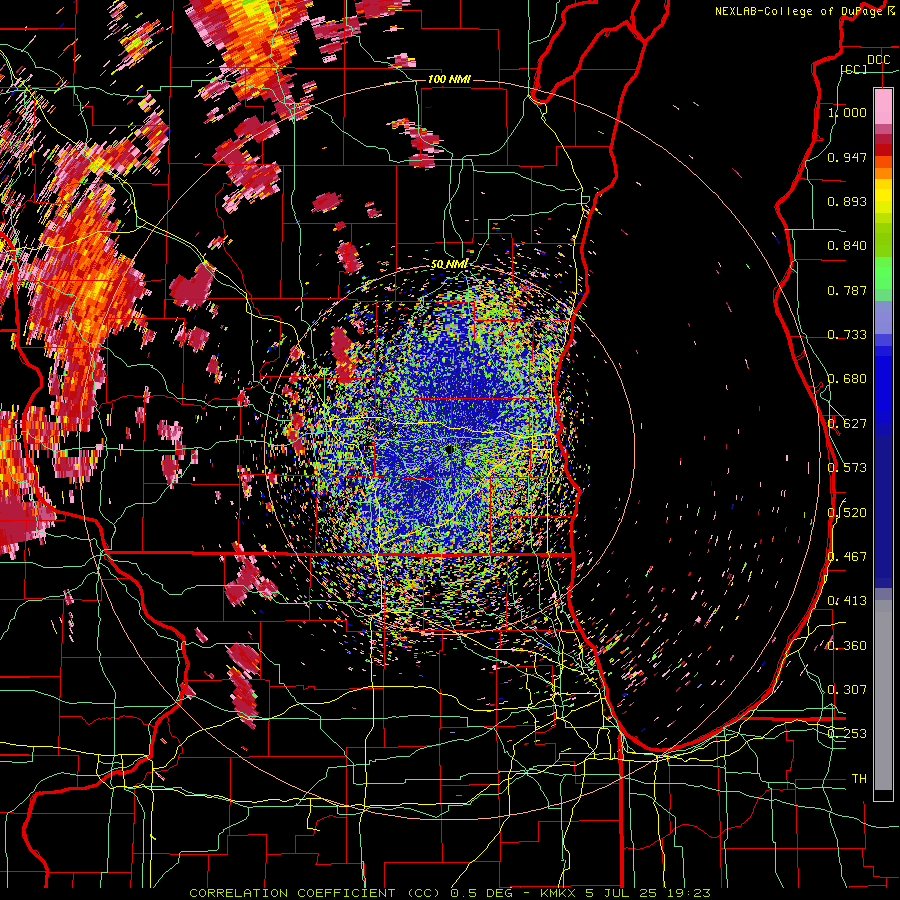Select the 0.947 scale value
The image size is (900, 900).
coord(847,157)
